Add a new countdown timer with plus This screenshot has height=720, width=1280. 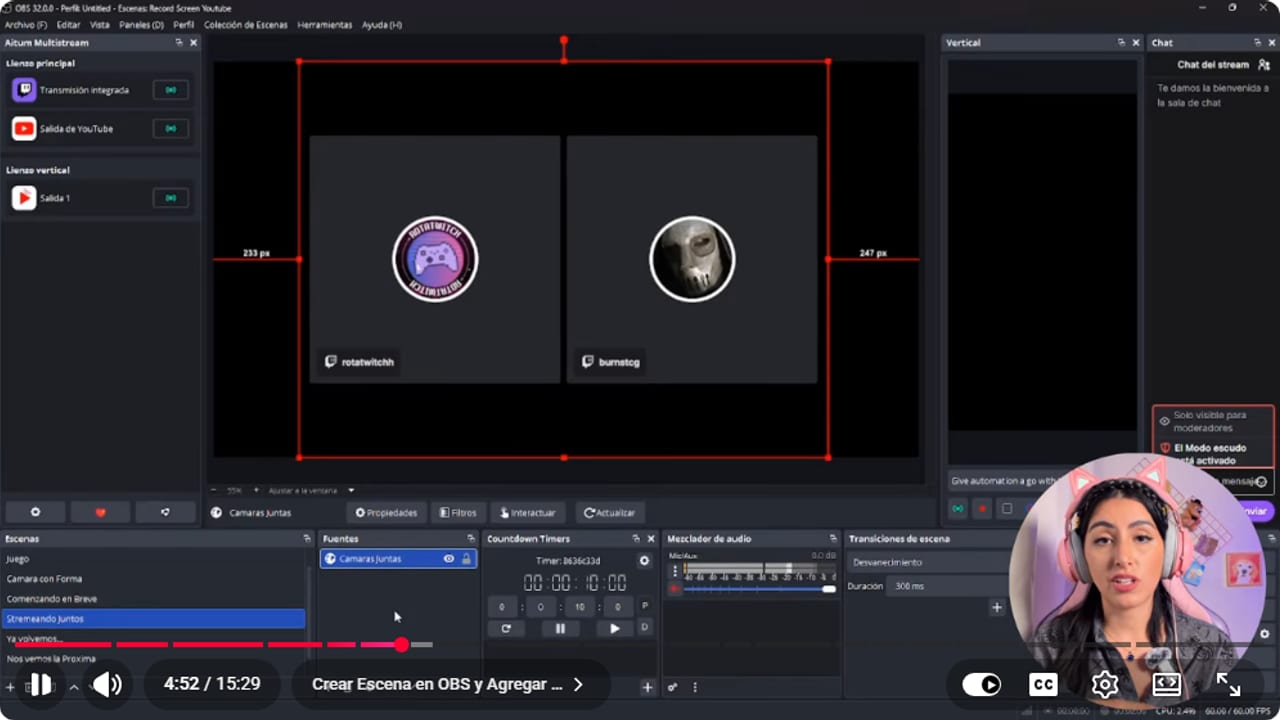(647, 687)
